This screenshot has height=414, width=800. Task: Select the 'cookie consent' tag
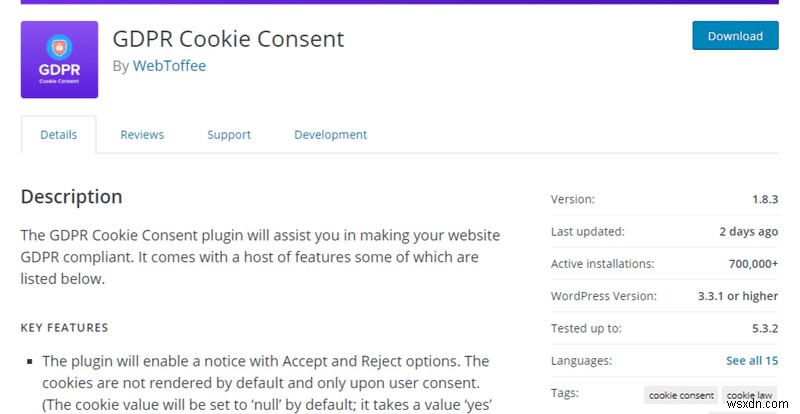point(681,395)
